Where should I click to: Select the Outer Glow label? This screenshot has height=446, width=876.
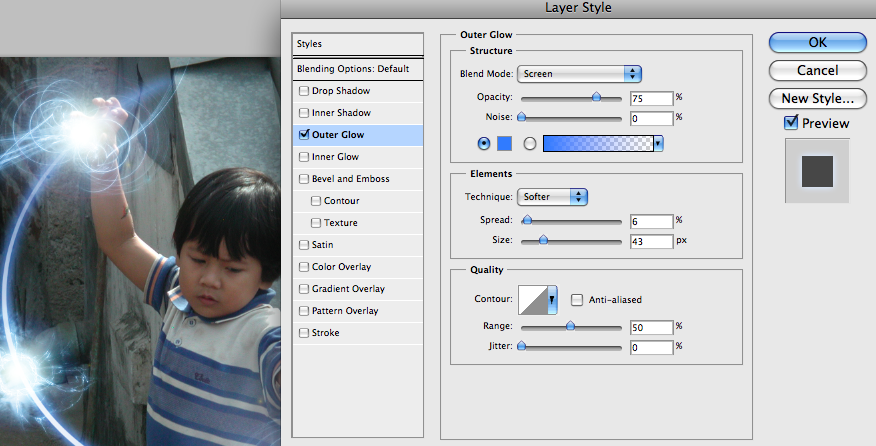pyautogui.click(x=338, y=135)
